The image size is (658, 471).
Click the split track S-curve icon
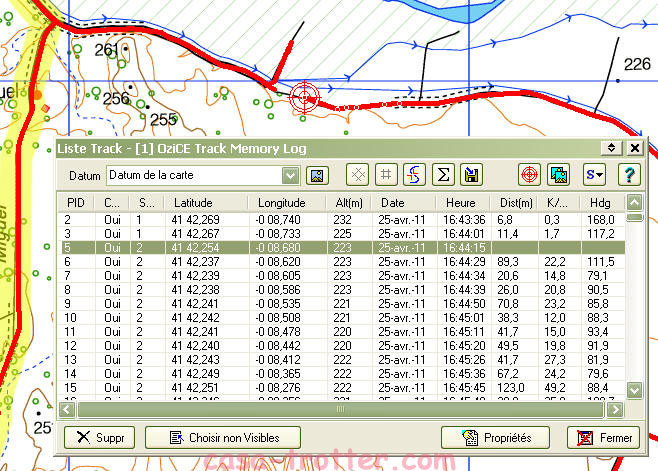click(x=414, y=175)
